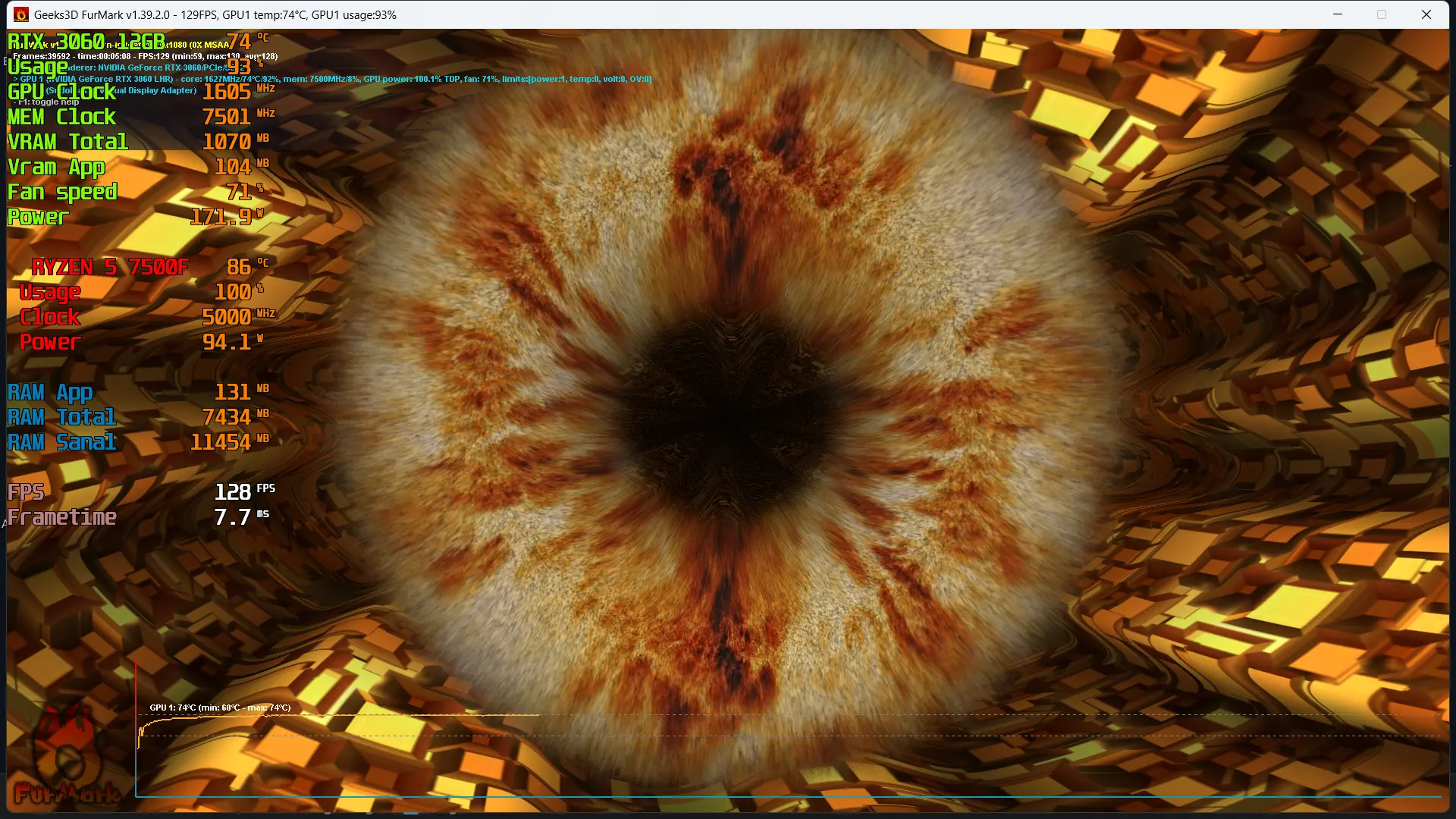Click the 'RTX 3060 12GB' overlay heading
1456x819 pixels.
coord(86,42)
